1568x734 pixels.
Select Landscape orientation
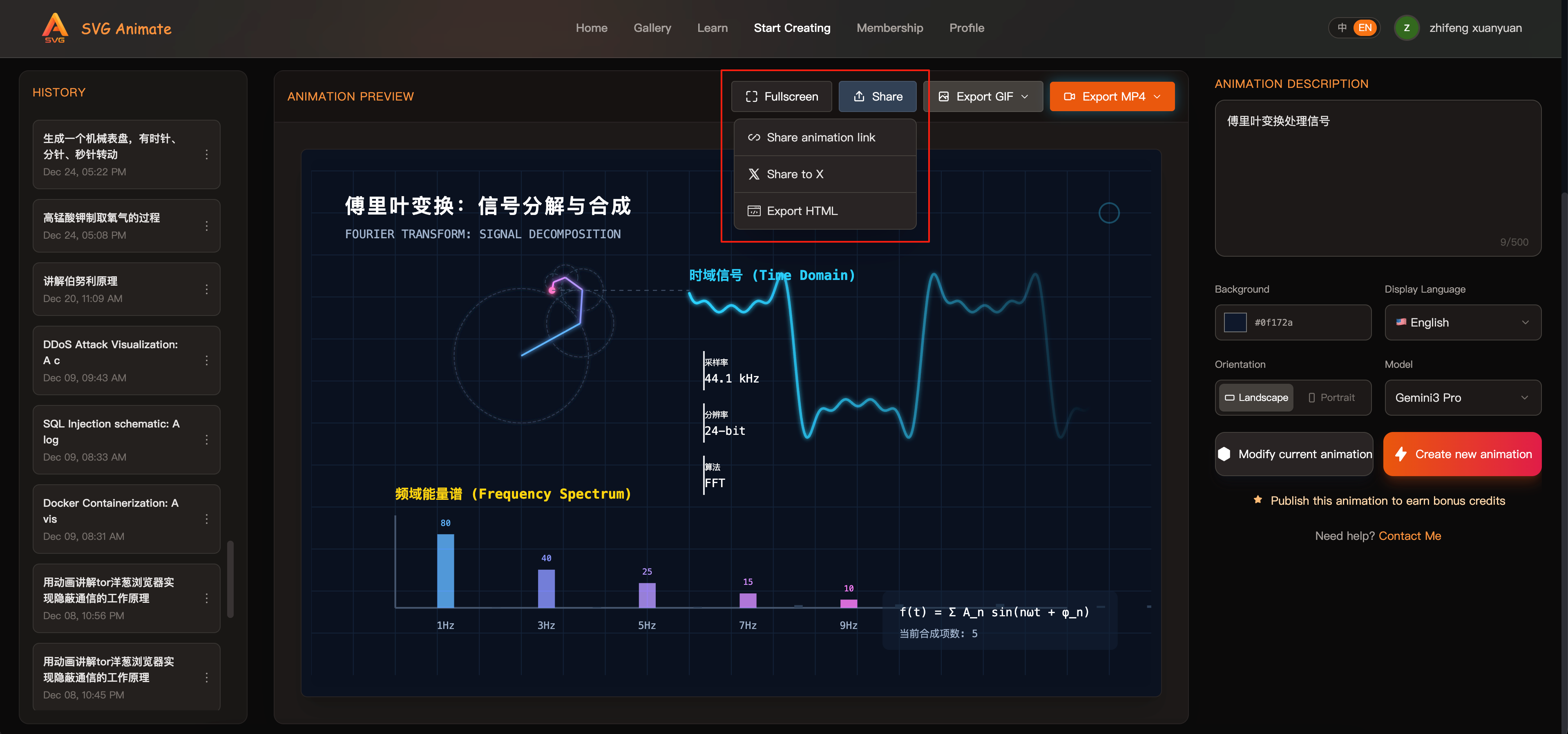tap(1256, 398)
